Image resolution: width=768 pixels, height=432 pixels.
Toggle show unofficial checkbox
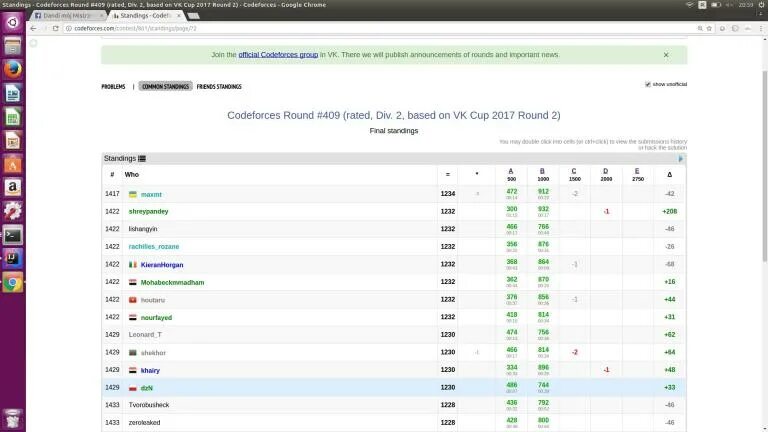point(648,84)
